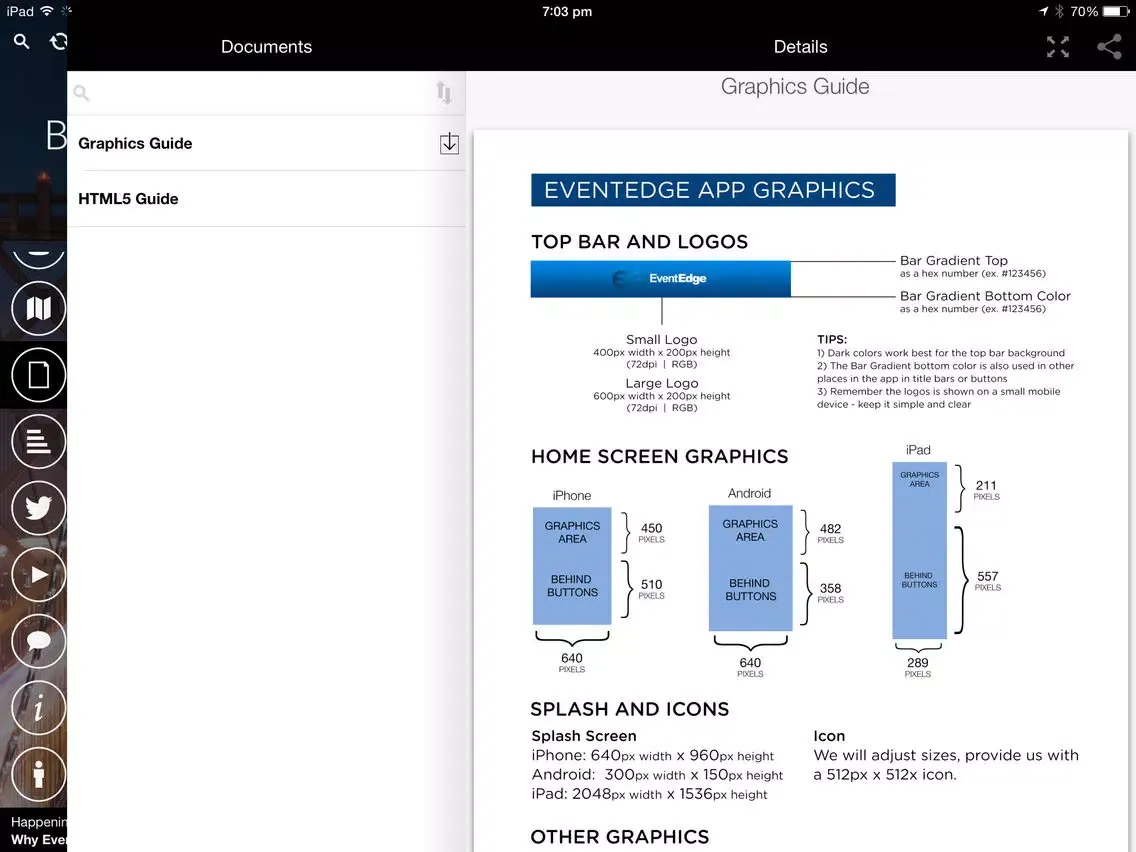1136x852 pixels.
Task: Tap the refresh sync icon
Action: 58,42
